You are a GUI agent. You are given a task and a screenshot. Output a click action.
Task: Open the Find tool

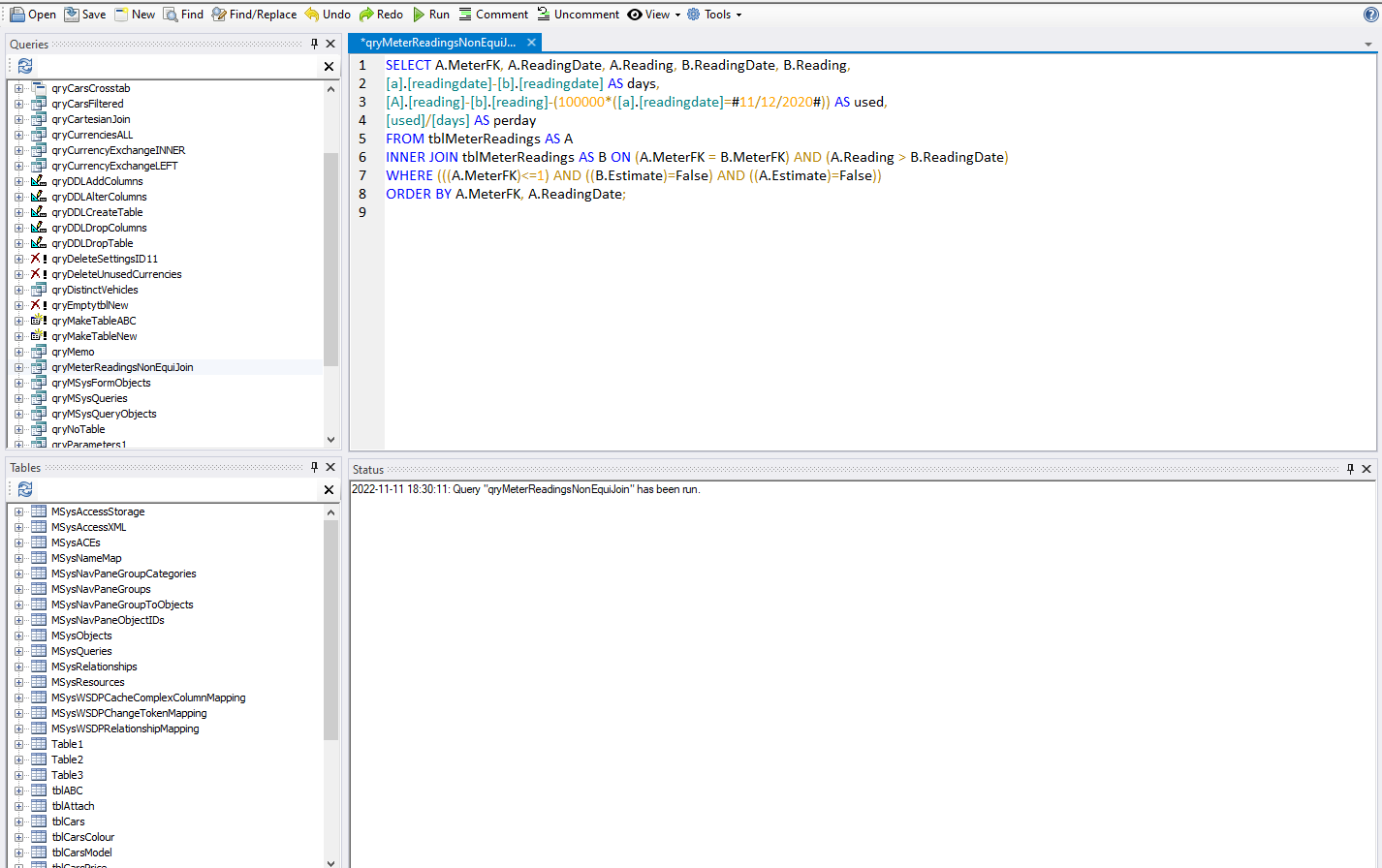pyautogui.click(x=183, y=15)
